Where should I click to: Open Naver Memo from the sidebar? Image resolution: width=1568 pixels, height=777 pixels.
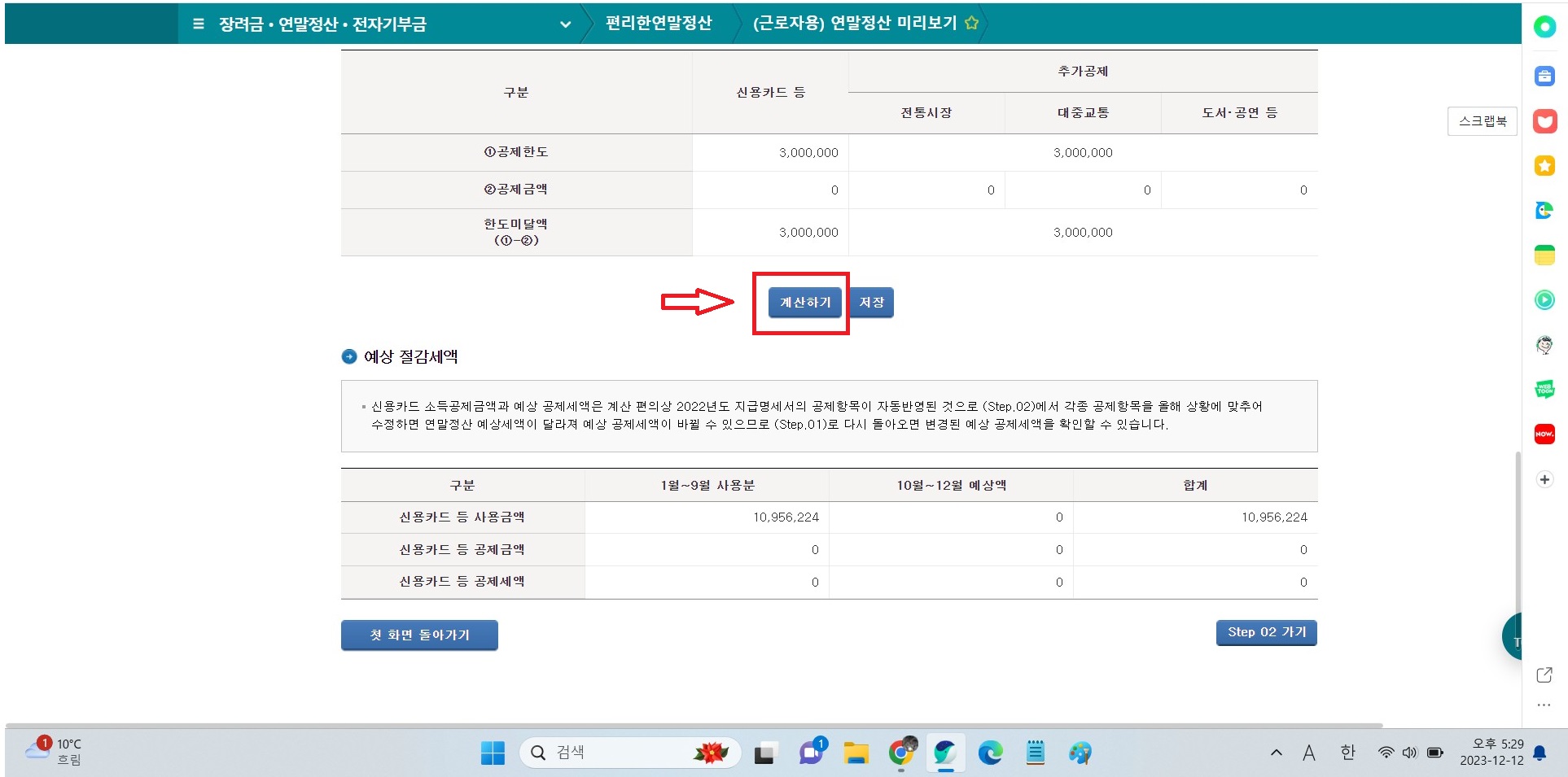(1544, 255)
